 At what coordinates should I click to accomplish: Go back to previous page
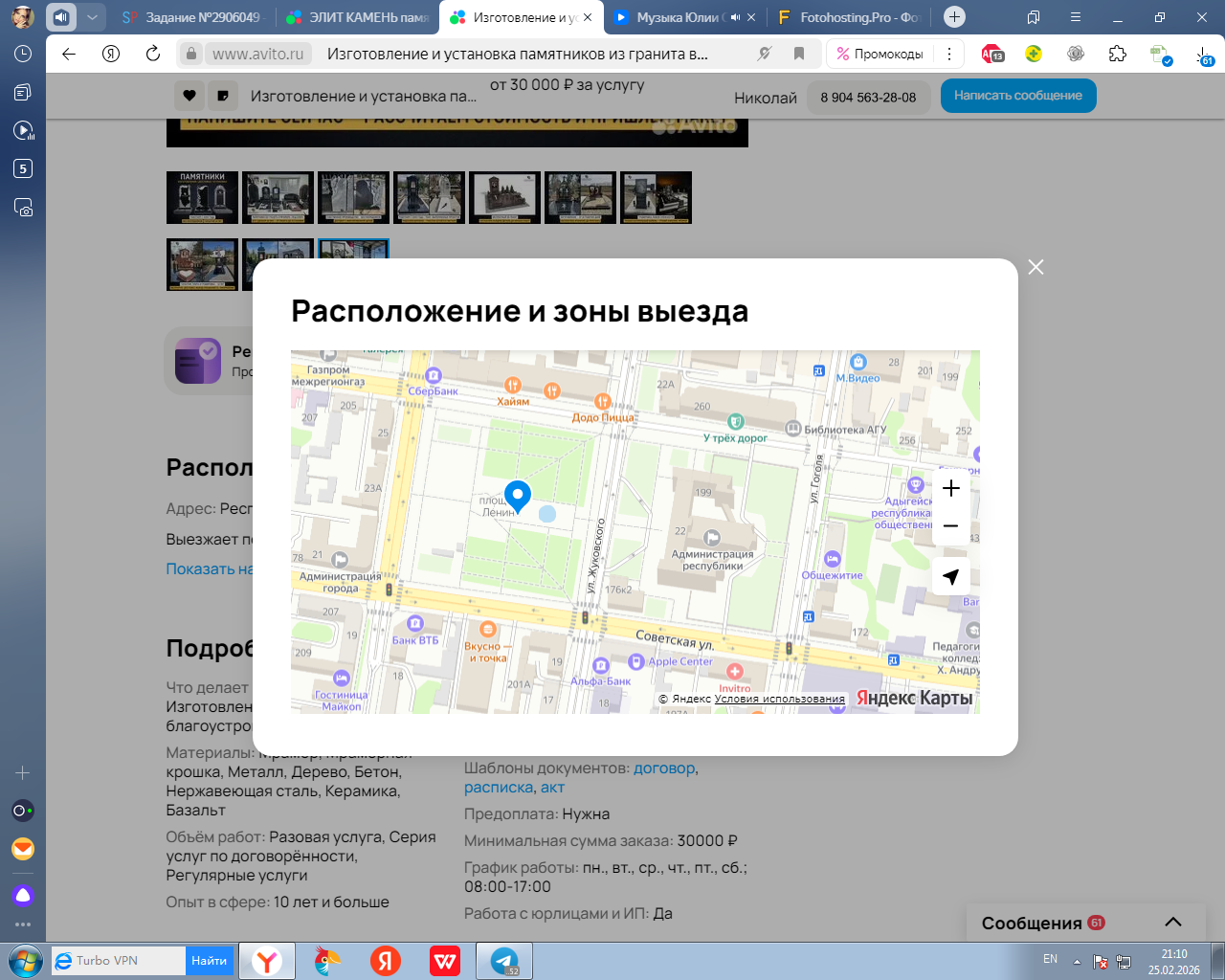[69, 54]
